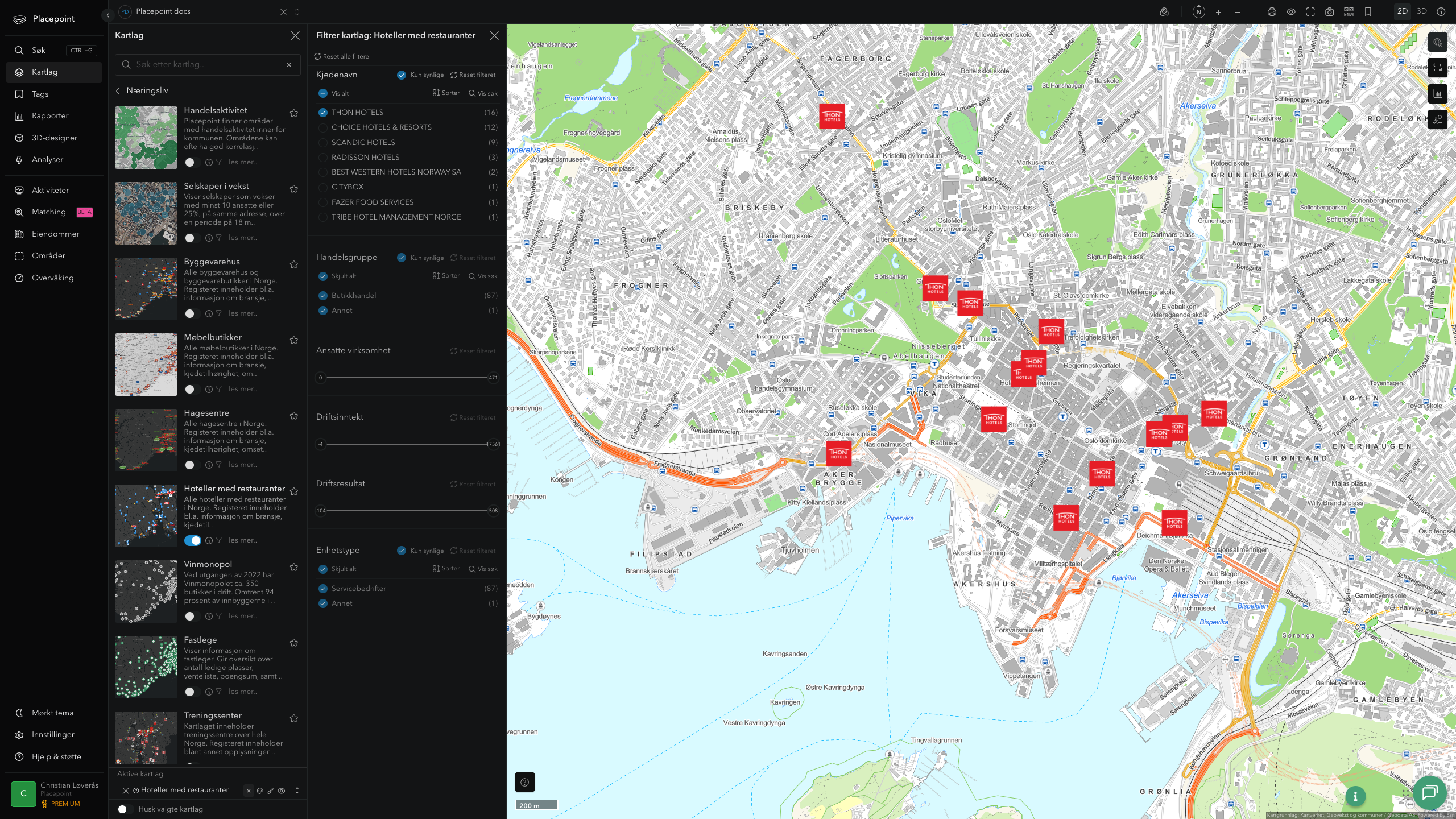Open Eiendommer in sidebar menu
Image resolution: width=1456 pixels, height=819 pixels.
54,234
